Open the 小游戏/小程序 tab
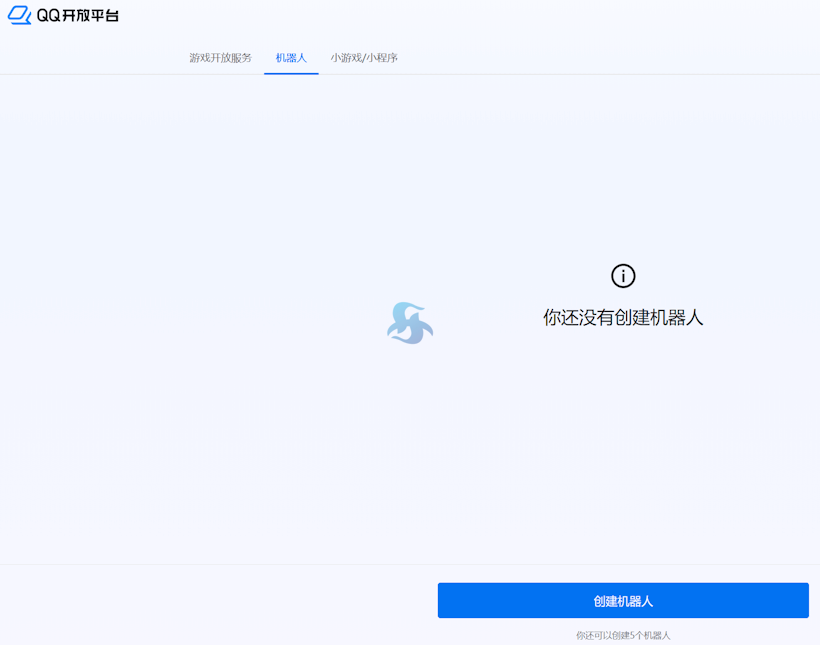 tap(364, 57)
